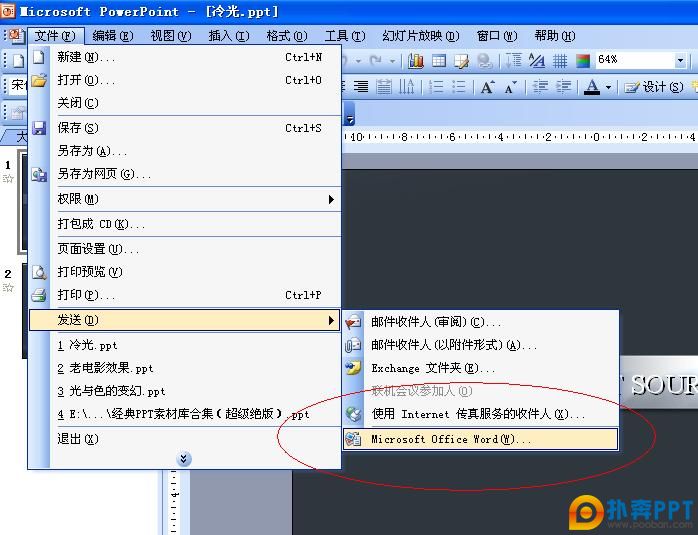
Task: Click the horizontal ruler above the slide
Action: click(x=520, y=137)
